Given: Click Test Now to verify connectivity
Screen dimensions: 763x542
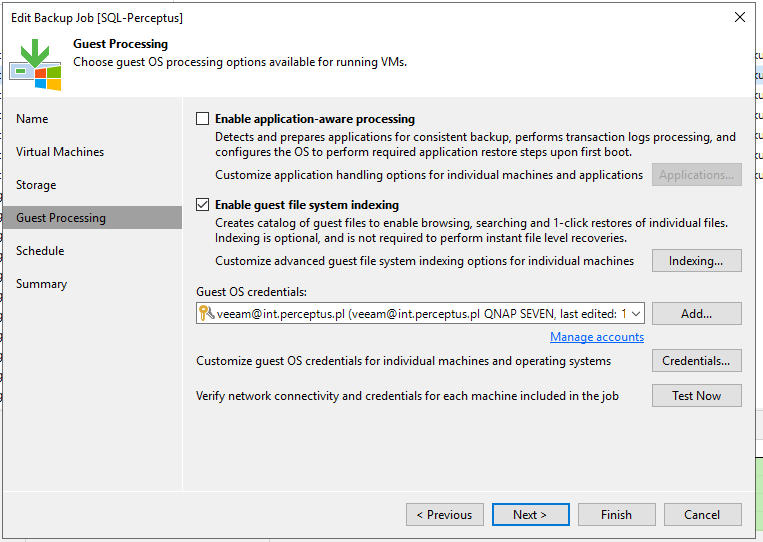Looking at the screenshot, I should point(696,396).
